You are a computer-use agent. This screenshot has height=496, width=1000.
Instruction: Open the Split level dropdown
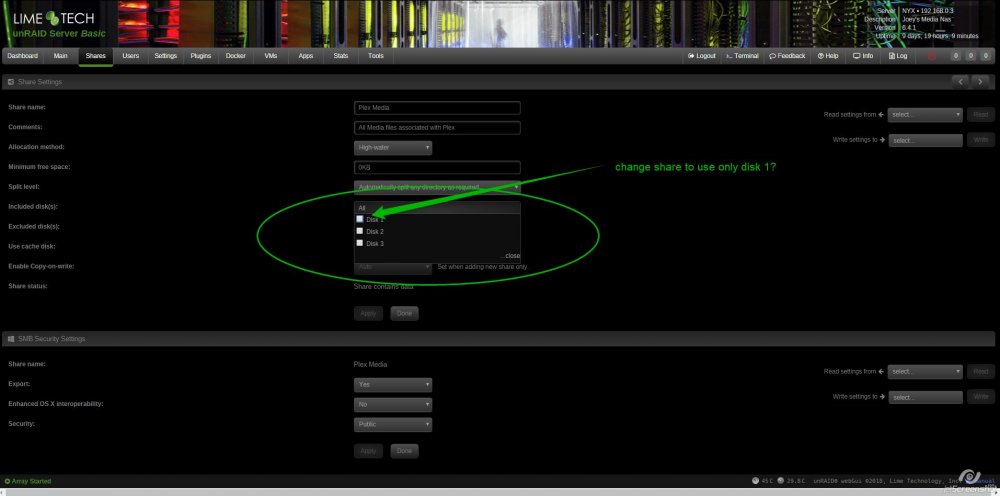point(437,187)
